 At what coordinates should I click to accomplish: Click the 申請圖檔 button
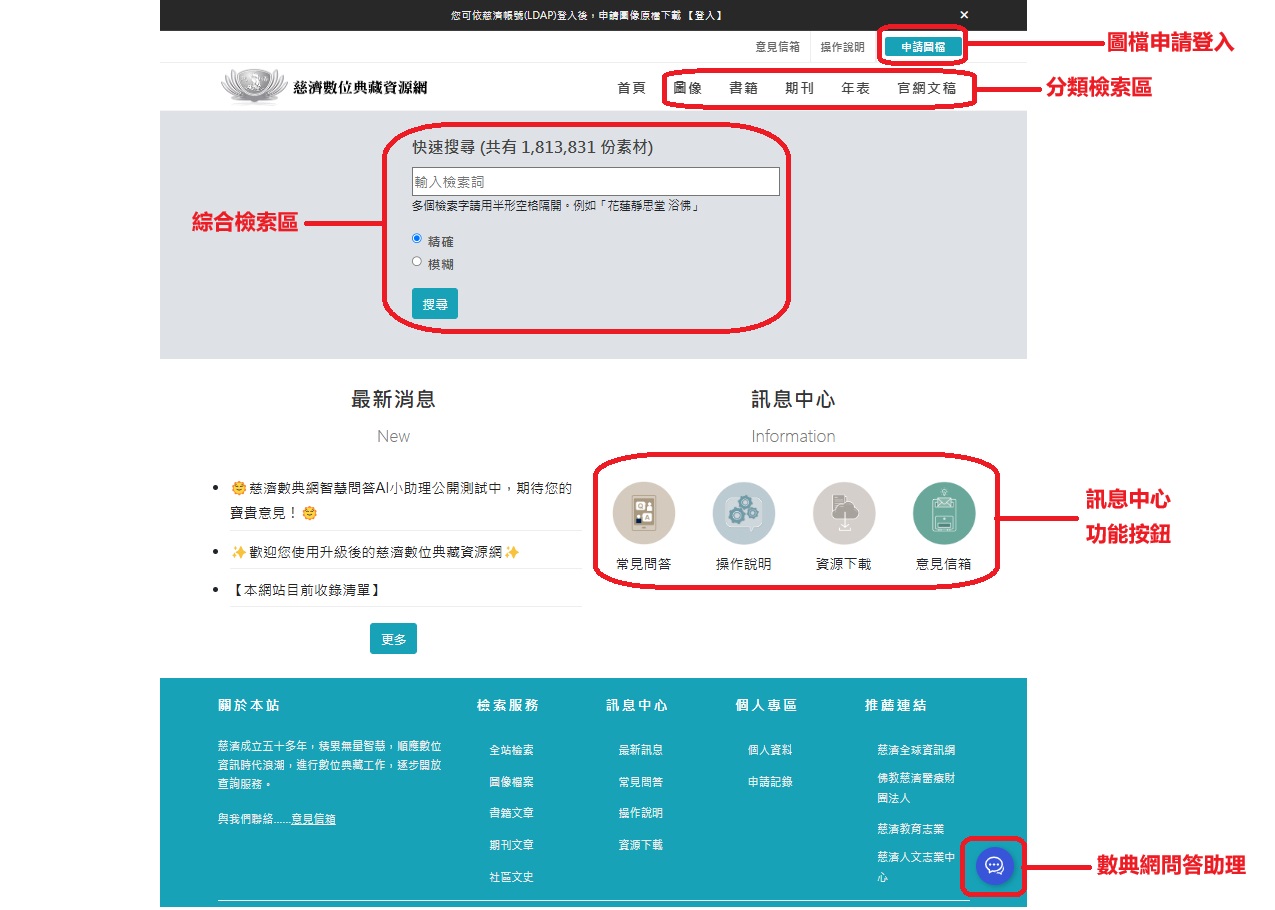click(924, 46)
